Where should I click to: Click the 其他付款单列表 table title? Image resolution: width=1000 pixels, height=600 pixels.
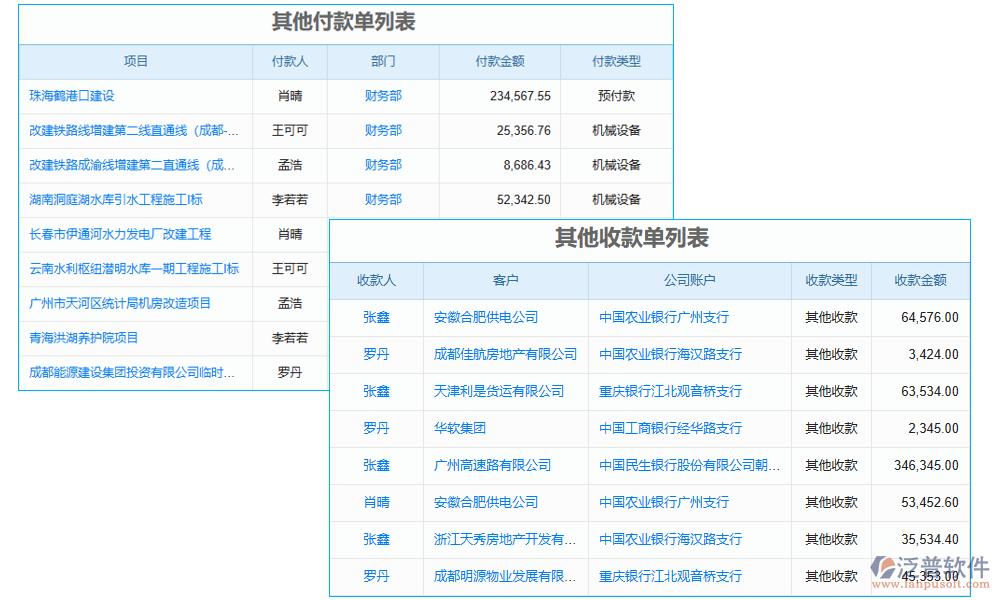coord(346,22)
